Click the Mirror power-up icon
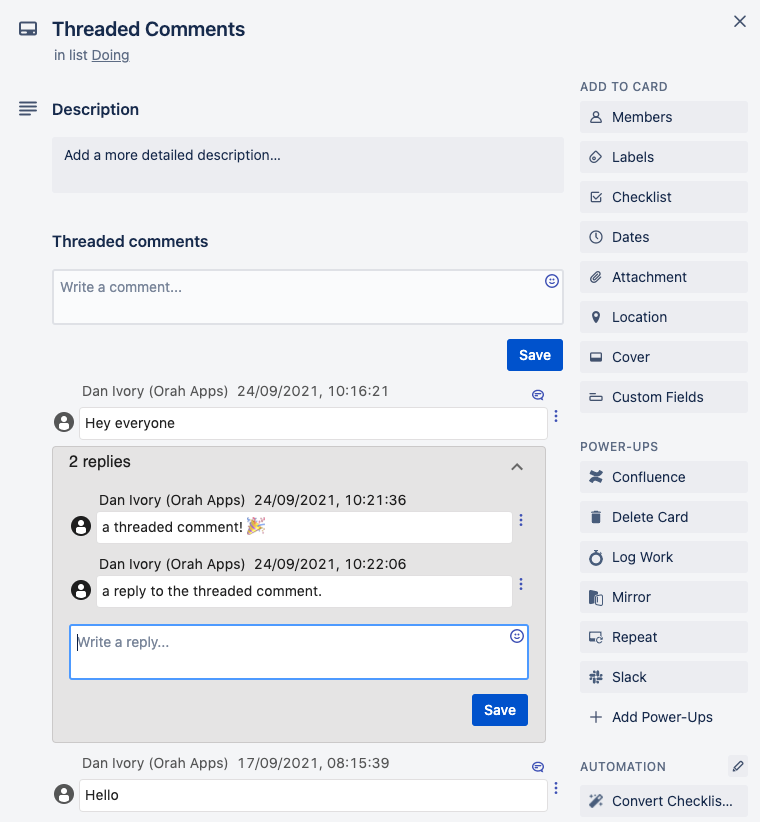 coord(597,597)
